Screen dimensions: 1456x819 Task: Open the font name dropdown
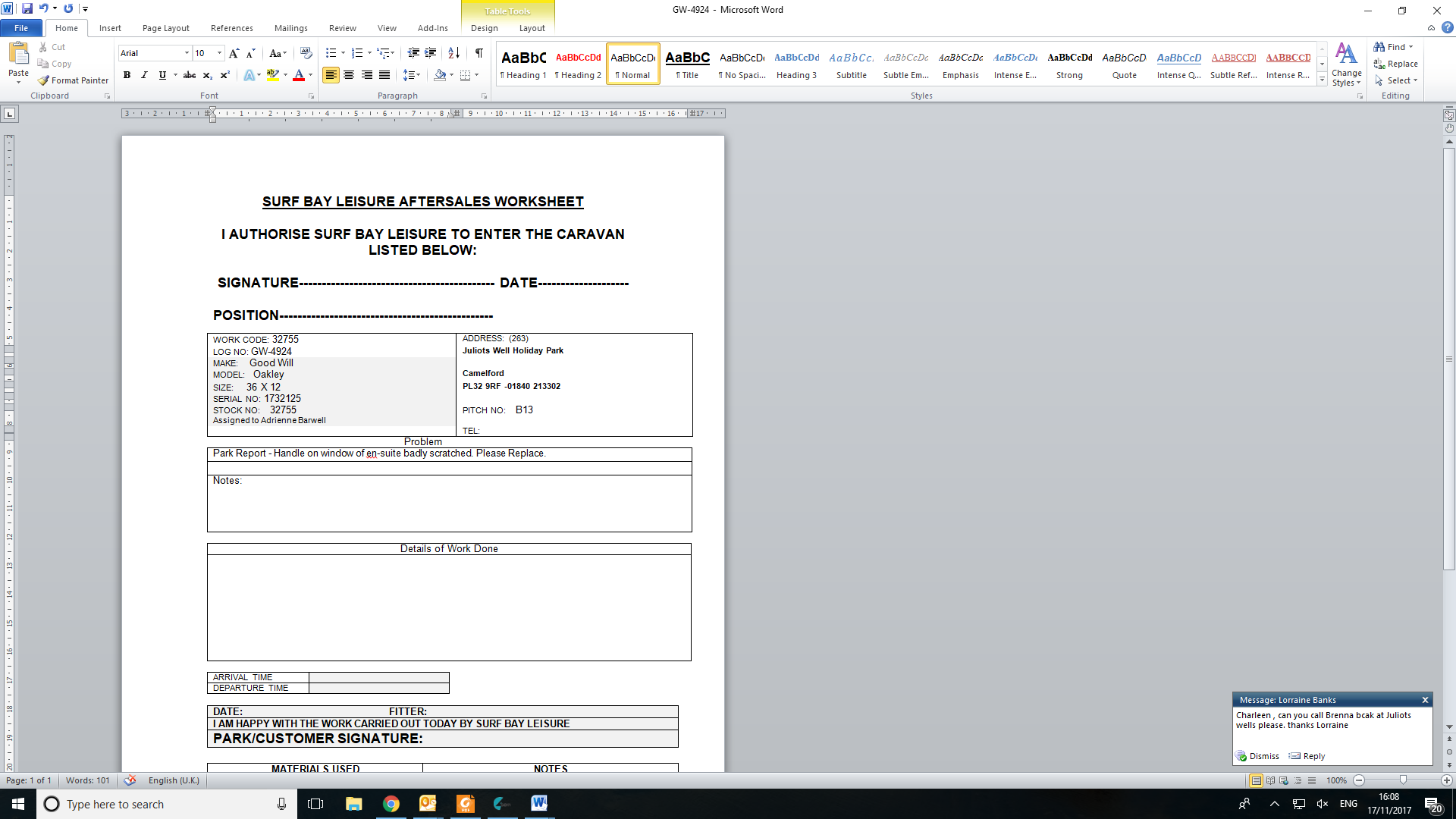187,53
